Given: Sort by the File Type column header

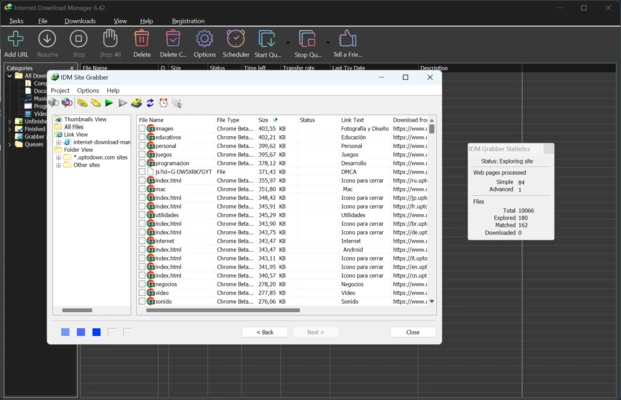Looking at the screenshot, I should (x=235, y=120).
